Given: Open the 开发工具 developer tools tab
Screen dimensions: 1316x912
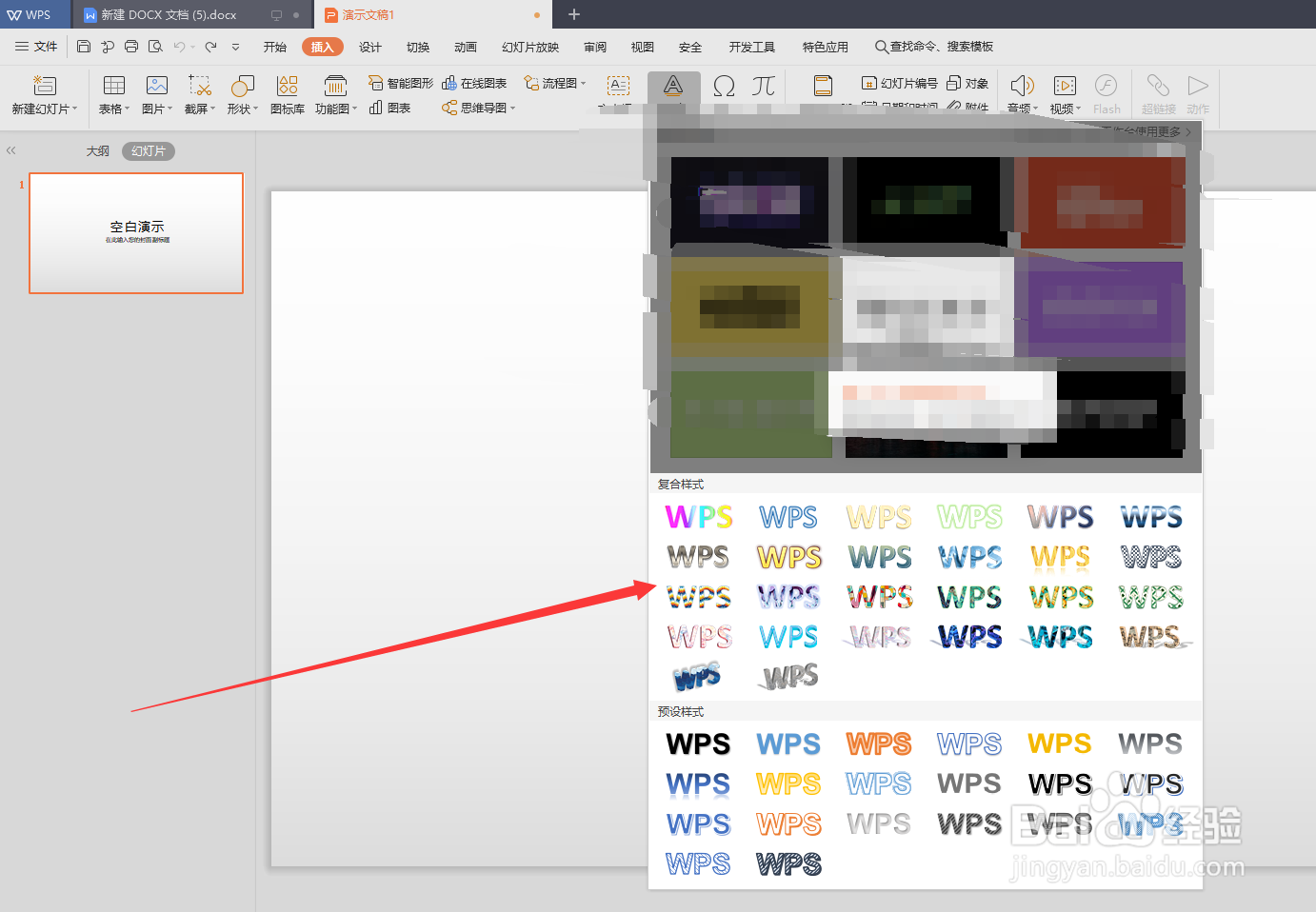Looking at the screenshot, I should (x=752, y=47).
